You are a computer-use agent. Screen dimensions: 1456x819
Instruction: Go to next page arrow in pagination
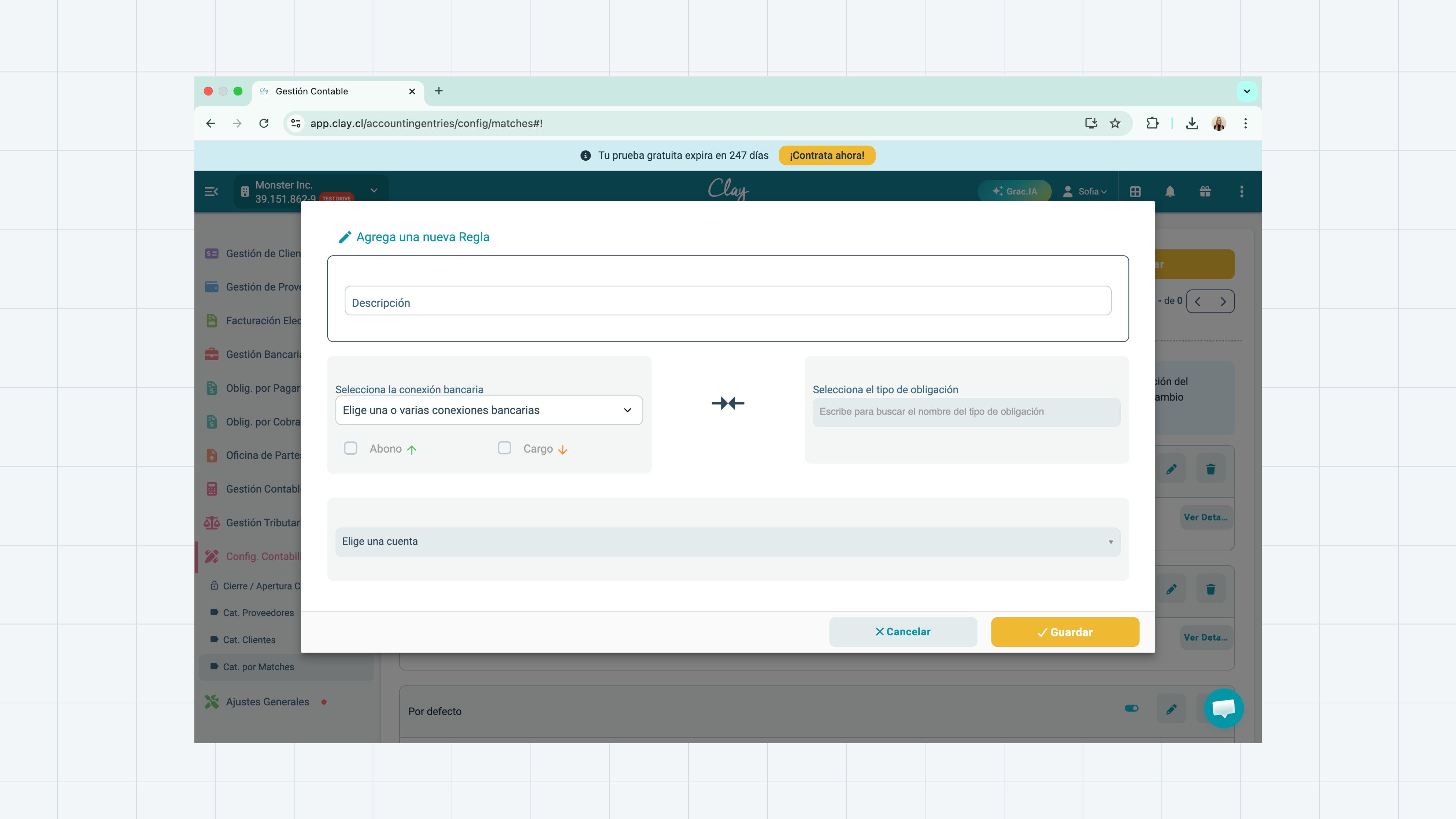click(1223, 301)
